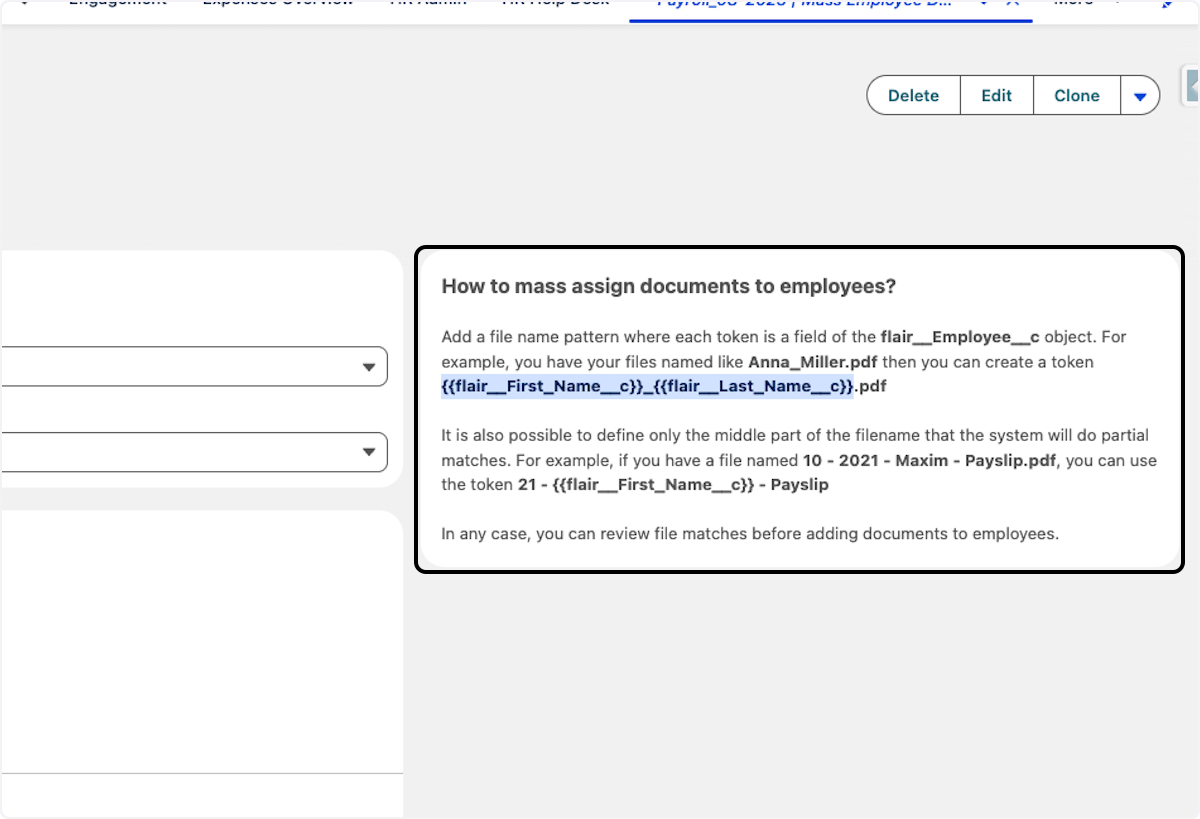Screen dimensions: 1200x819
Task: Open the HR Admin tab
Action: (427, 3)
